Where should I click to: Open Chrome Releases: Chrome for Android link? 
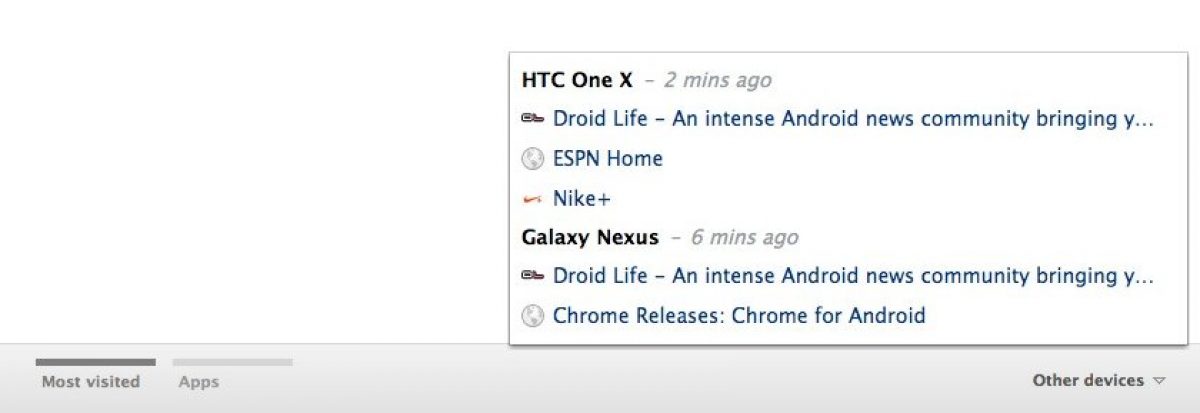(x=739, y=316)
